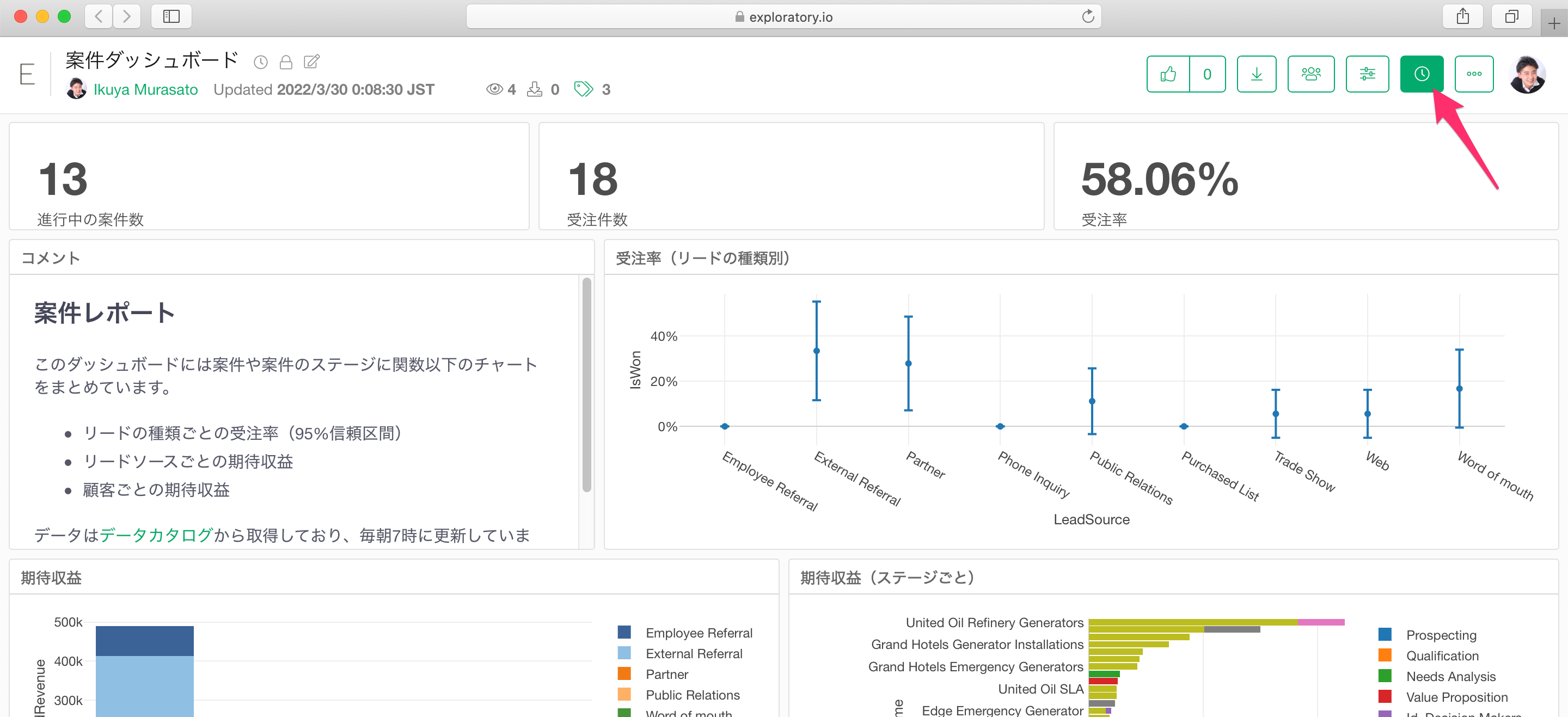Open the データカタログ link
The image size is (1568, 717).
156,535
